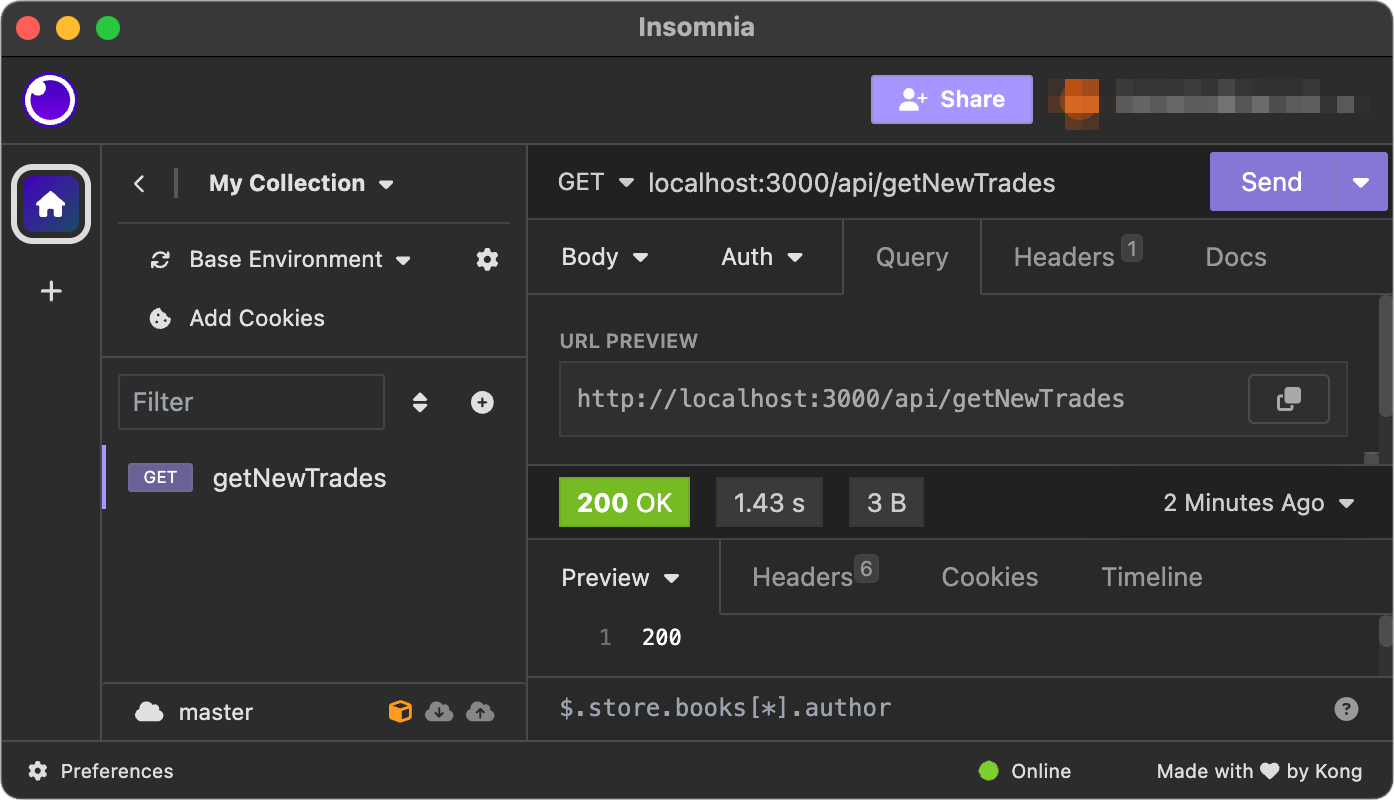This screenshot has width=1394, height=800.
Task: Click the Send button
Action: (x=1272, y=182)
